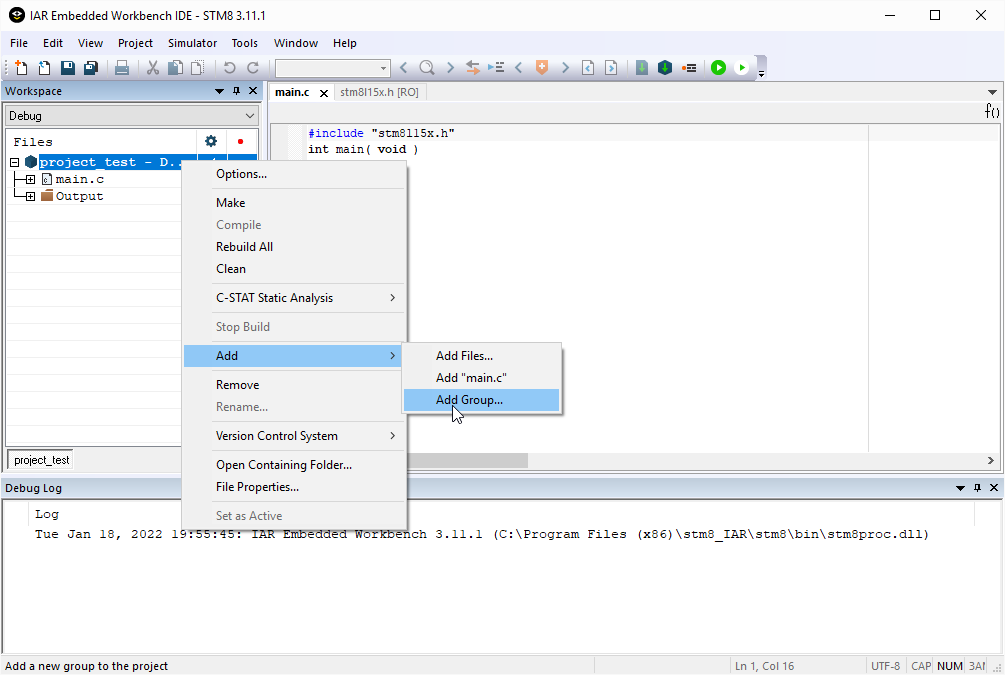This screenshot has width=1005, height=675.
Task: Click the Go To line icon
Action: point(496,67)
